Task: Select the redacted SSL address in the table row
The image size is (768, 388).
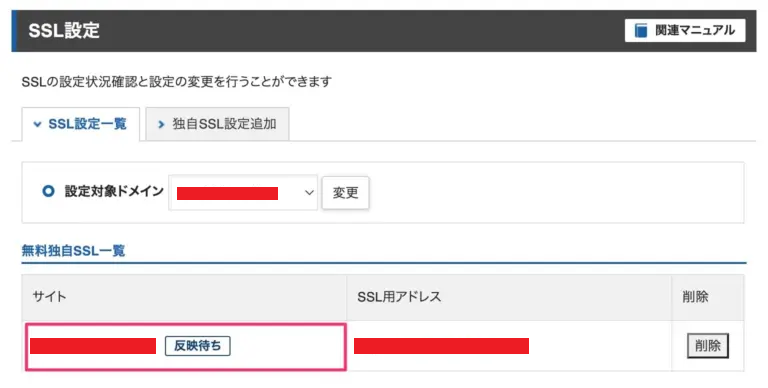Action: pyautogui.click(x=441, y=346)
